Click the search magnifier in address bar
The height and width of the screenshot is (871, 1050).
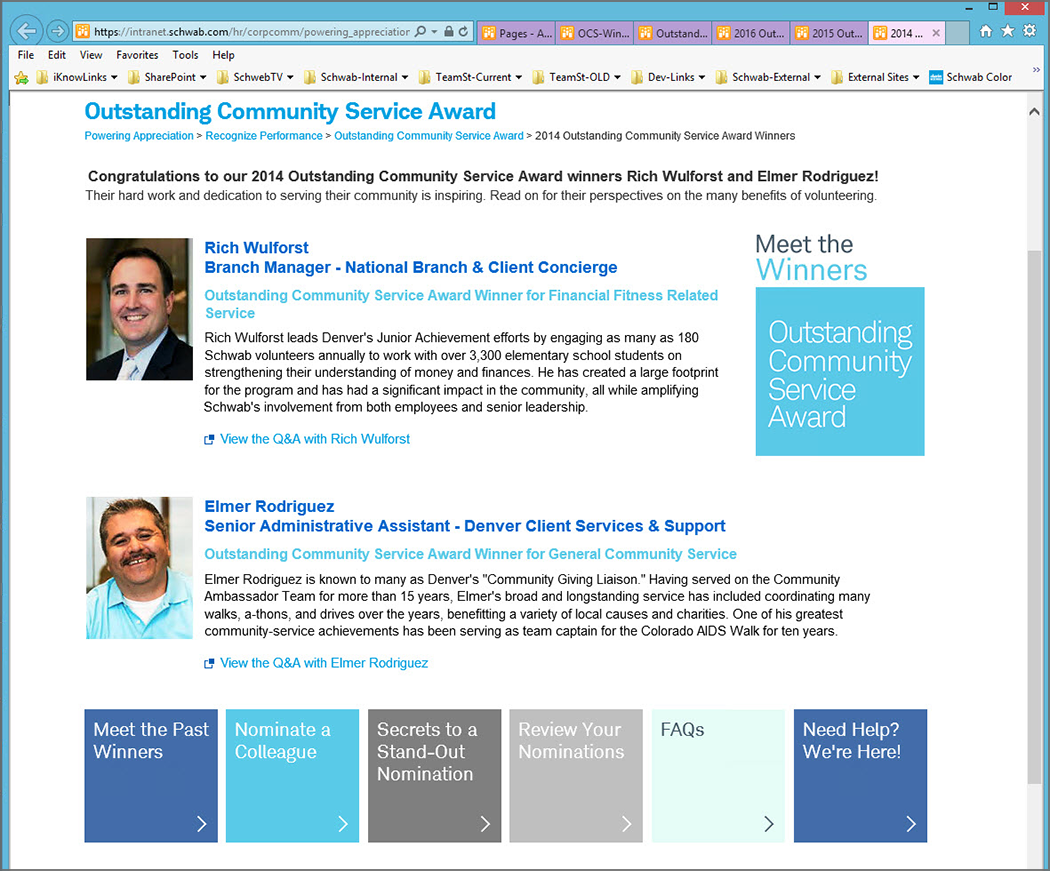[x=420, y=31]
